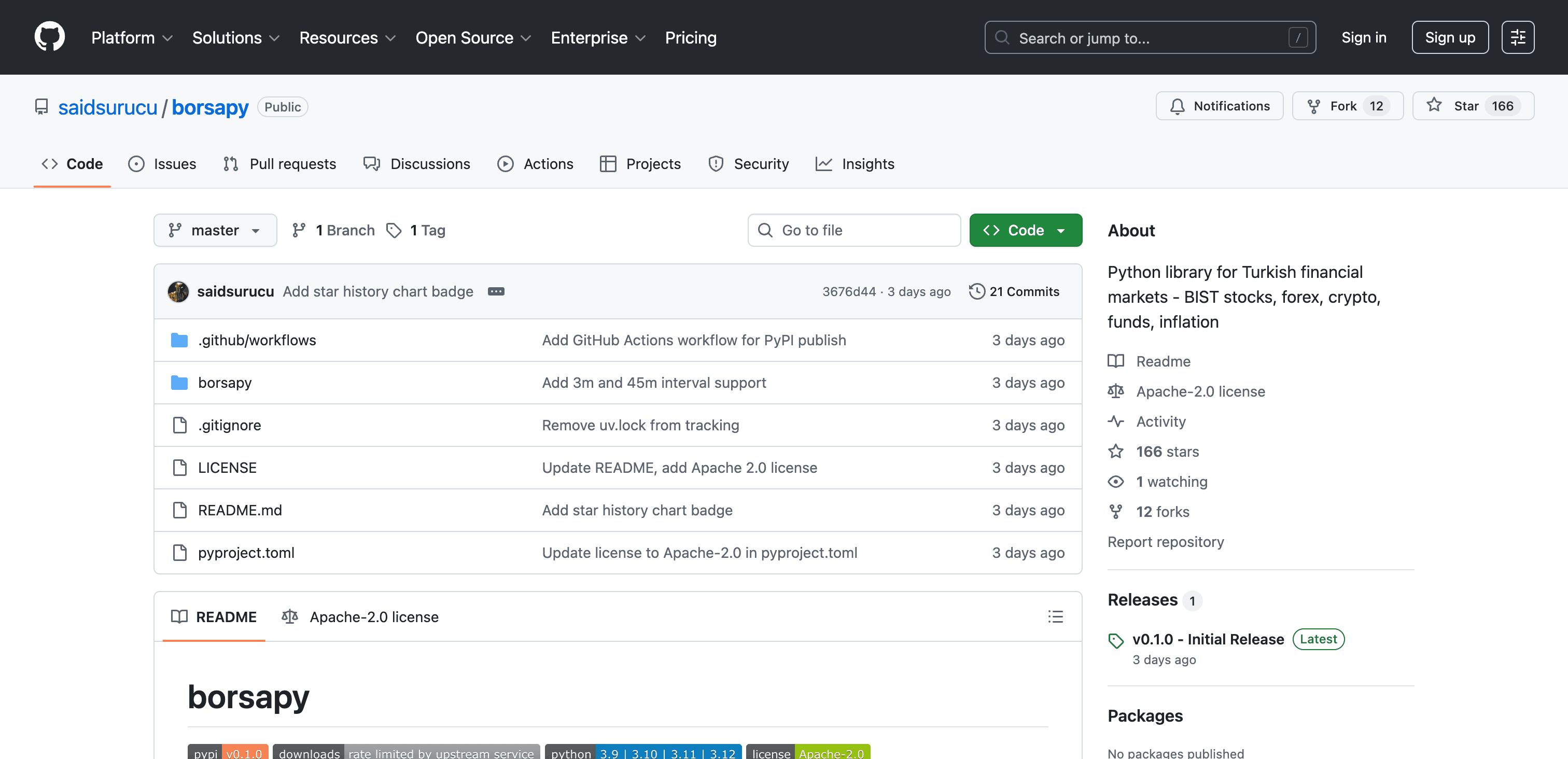Click the downloads rate limited badge
This screenshot has width=1568, height=759.
(406, 752)
